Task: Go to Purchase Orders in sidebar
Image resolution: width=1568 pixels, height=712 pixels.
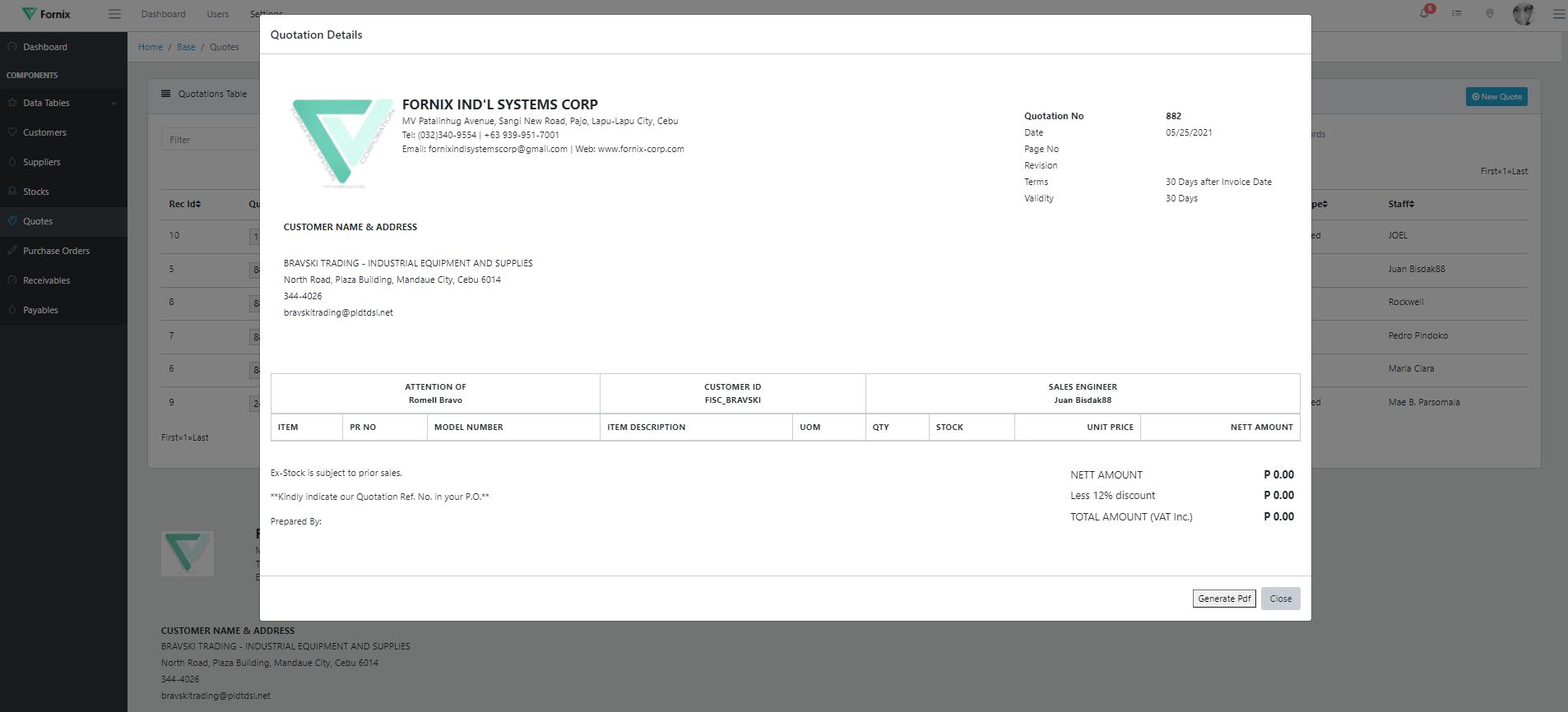Action: click(56, 251)
